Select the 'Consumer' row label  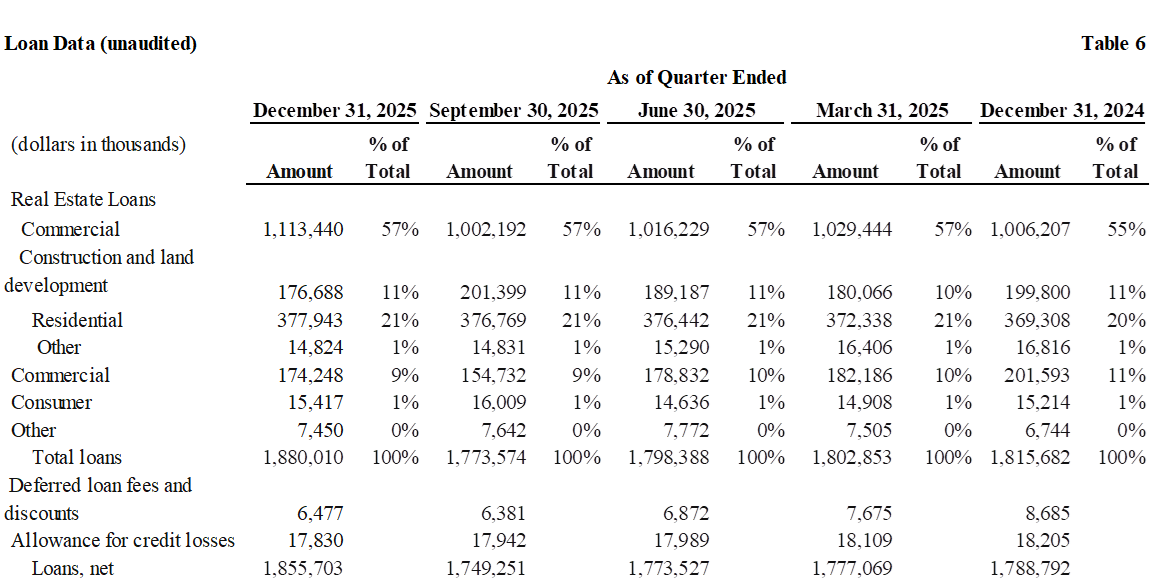[x=51, y=402]
